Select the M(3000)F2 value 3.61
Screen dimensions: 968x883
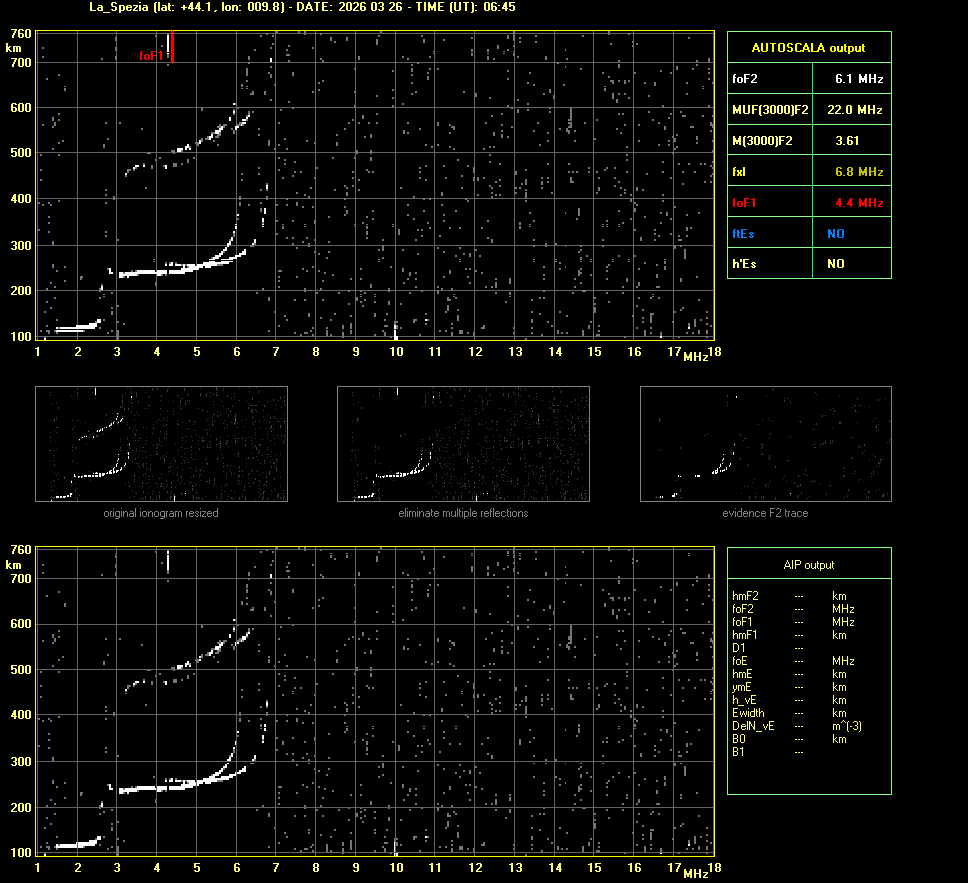(847, 141)
